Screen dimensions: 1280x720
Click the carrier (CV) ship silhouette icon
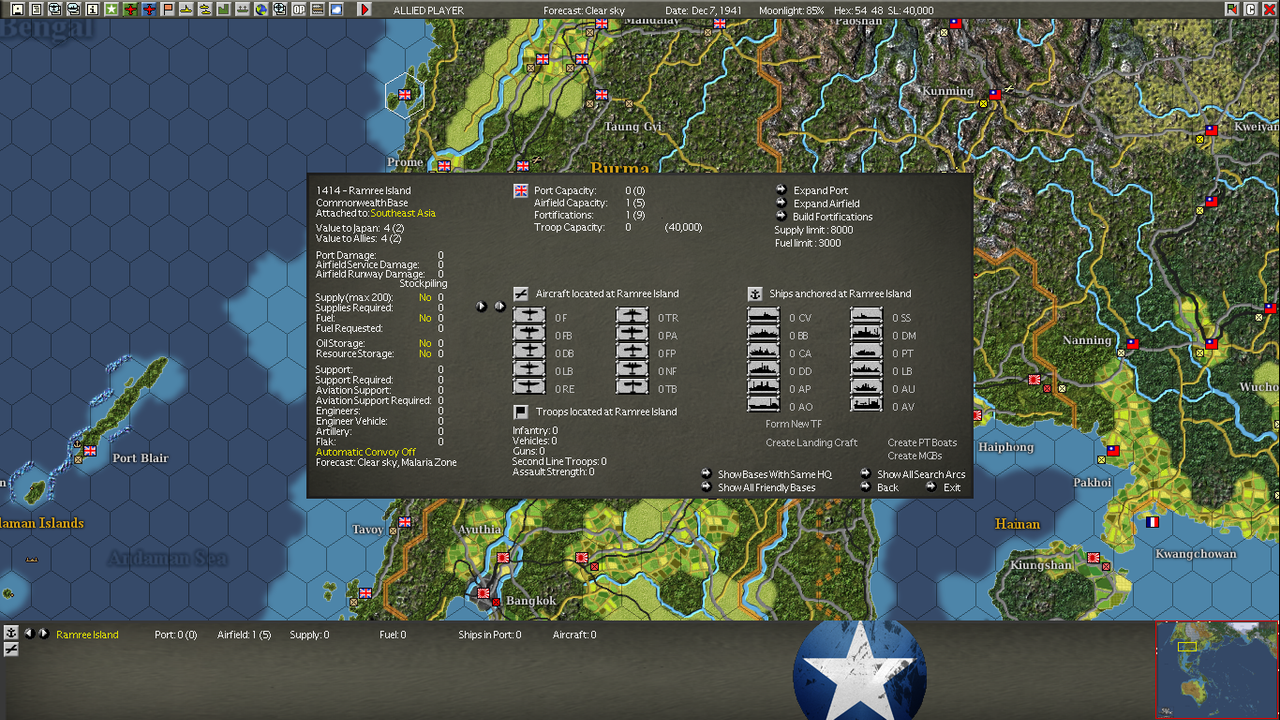pos(763,317)
